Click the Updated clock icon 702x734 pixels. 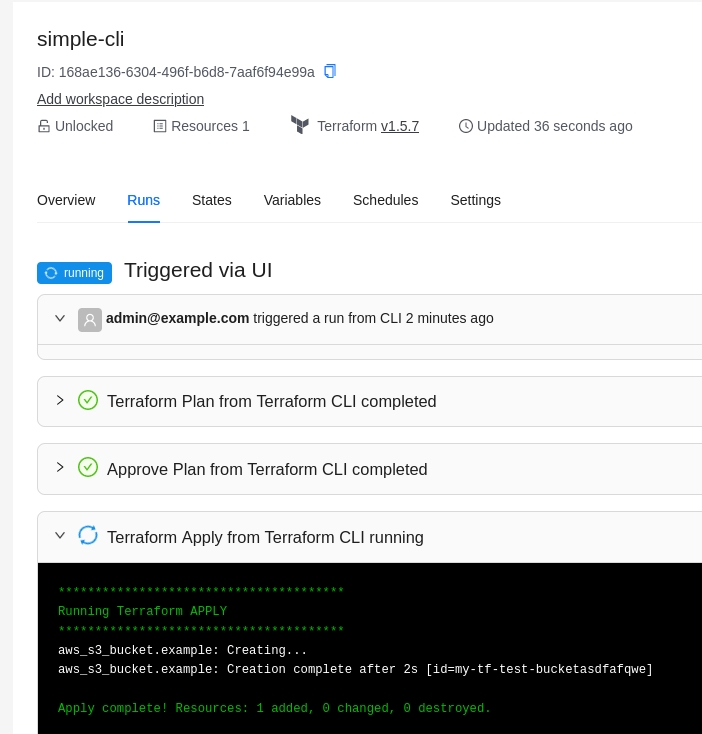[x=466, y=126]
